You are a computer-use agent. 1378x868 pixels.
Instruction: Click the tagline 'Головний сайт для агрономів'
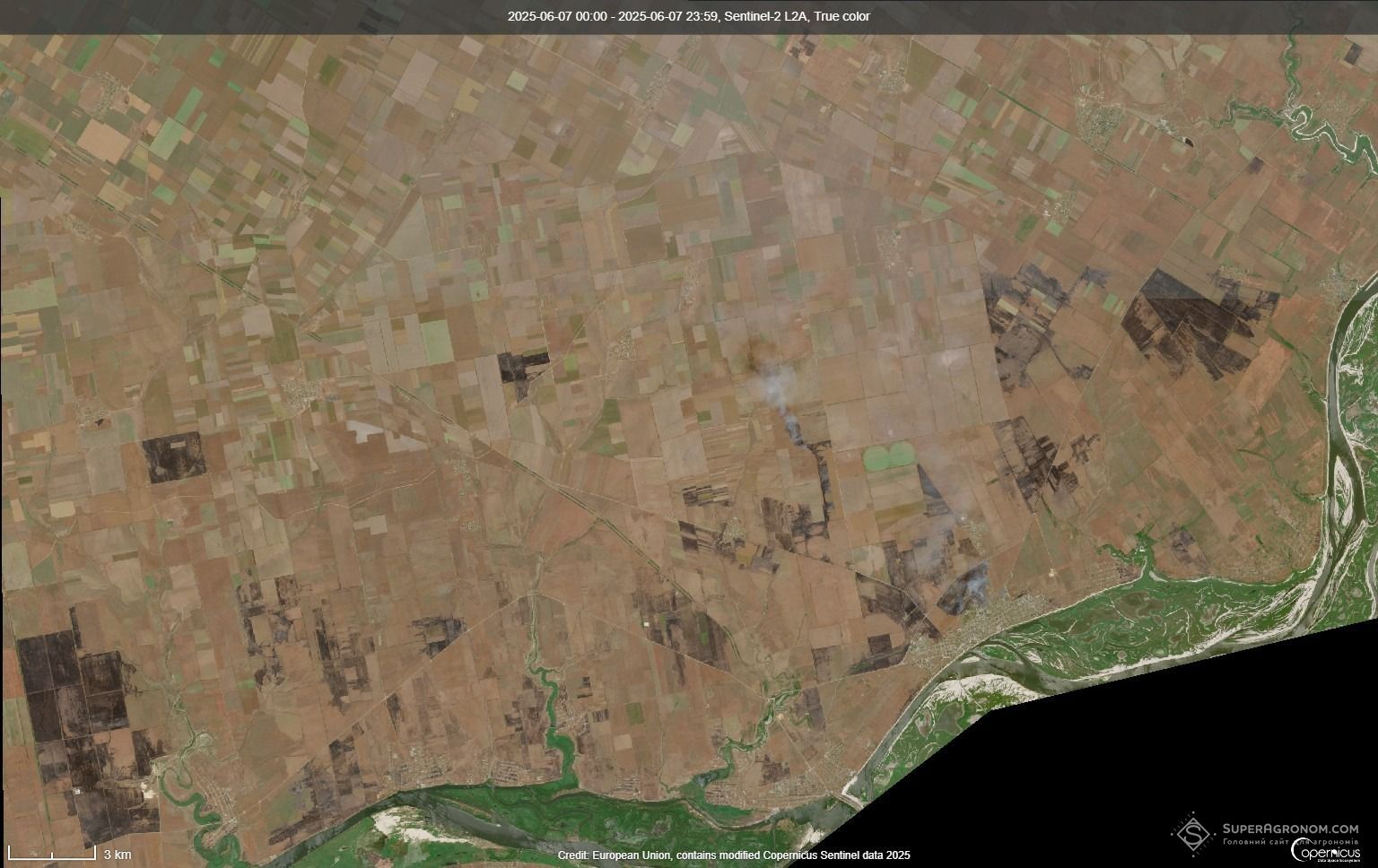coord(1287,843)
